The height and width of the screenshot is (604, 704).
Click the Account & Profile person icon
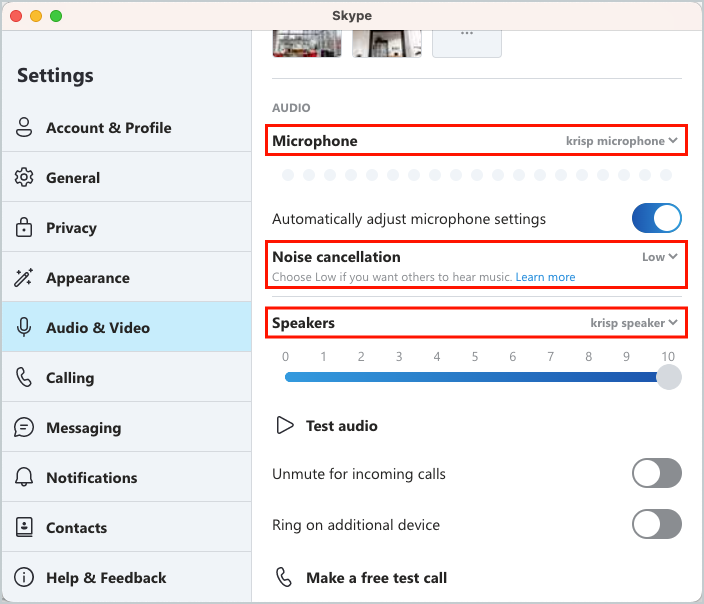click(24, 128)
